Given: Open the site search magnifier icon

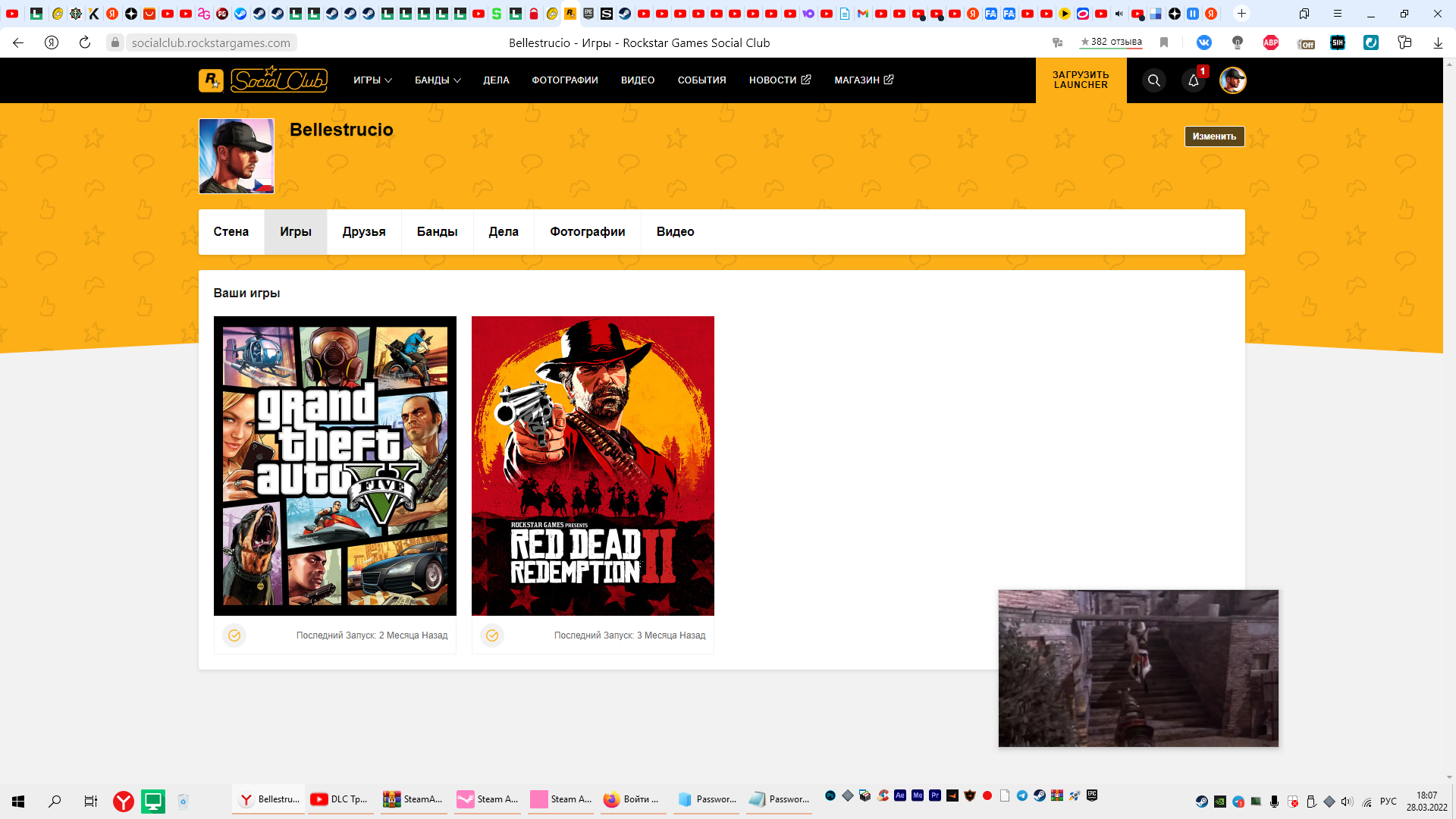Looking at the screenshot, I should point(1153,80).
